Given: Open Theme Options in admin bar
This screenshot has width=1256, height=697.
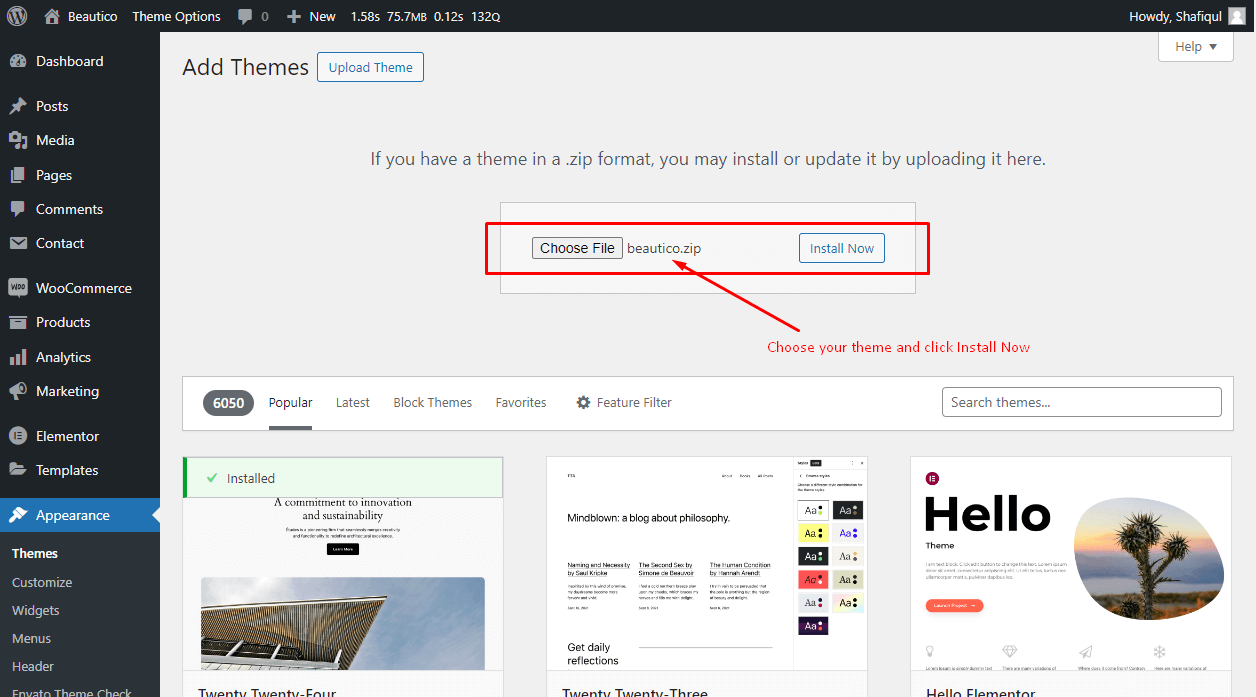Looking at the screenshot, I should point(176,16).
